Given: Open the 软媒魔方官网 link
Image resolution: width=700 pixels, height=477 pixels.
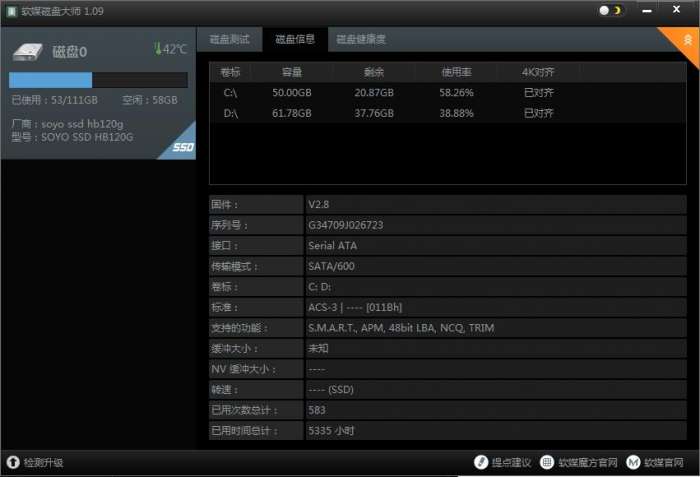Looking at the screenshot, I should click(x=588, y=462).
